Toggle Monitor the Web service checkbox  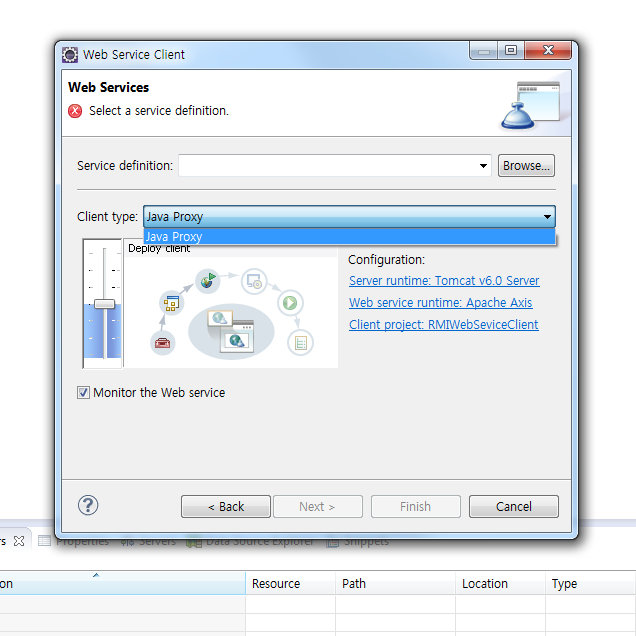84,393
